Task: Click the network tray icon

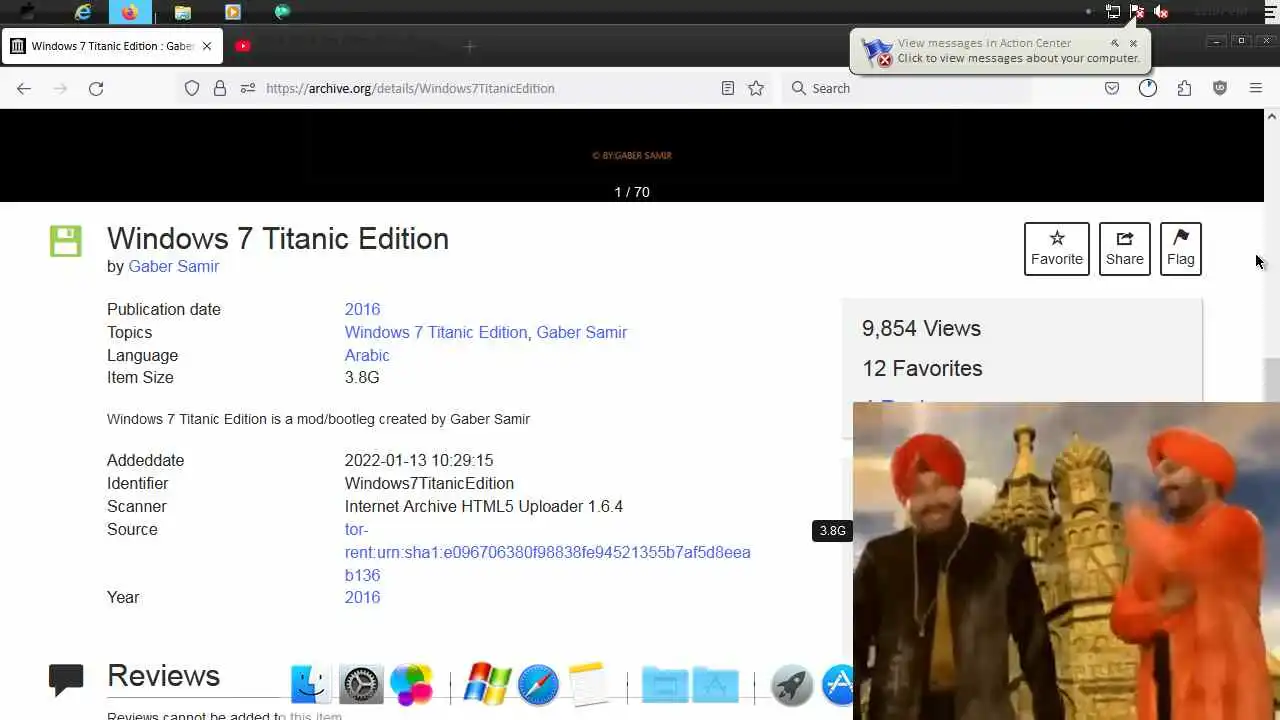Action: 1113,12
